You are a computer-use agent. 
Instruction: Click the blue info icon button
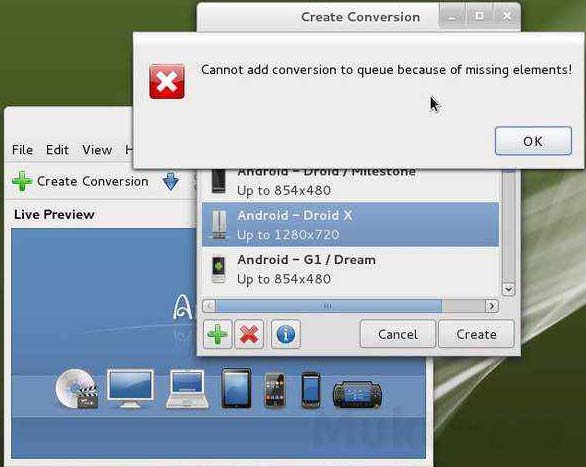286,334
